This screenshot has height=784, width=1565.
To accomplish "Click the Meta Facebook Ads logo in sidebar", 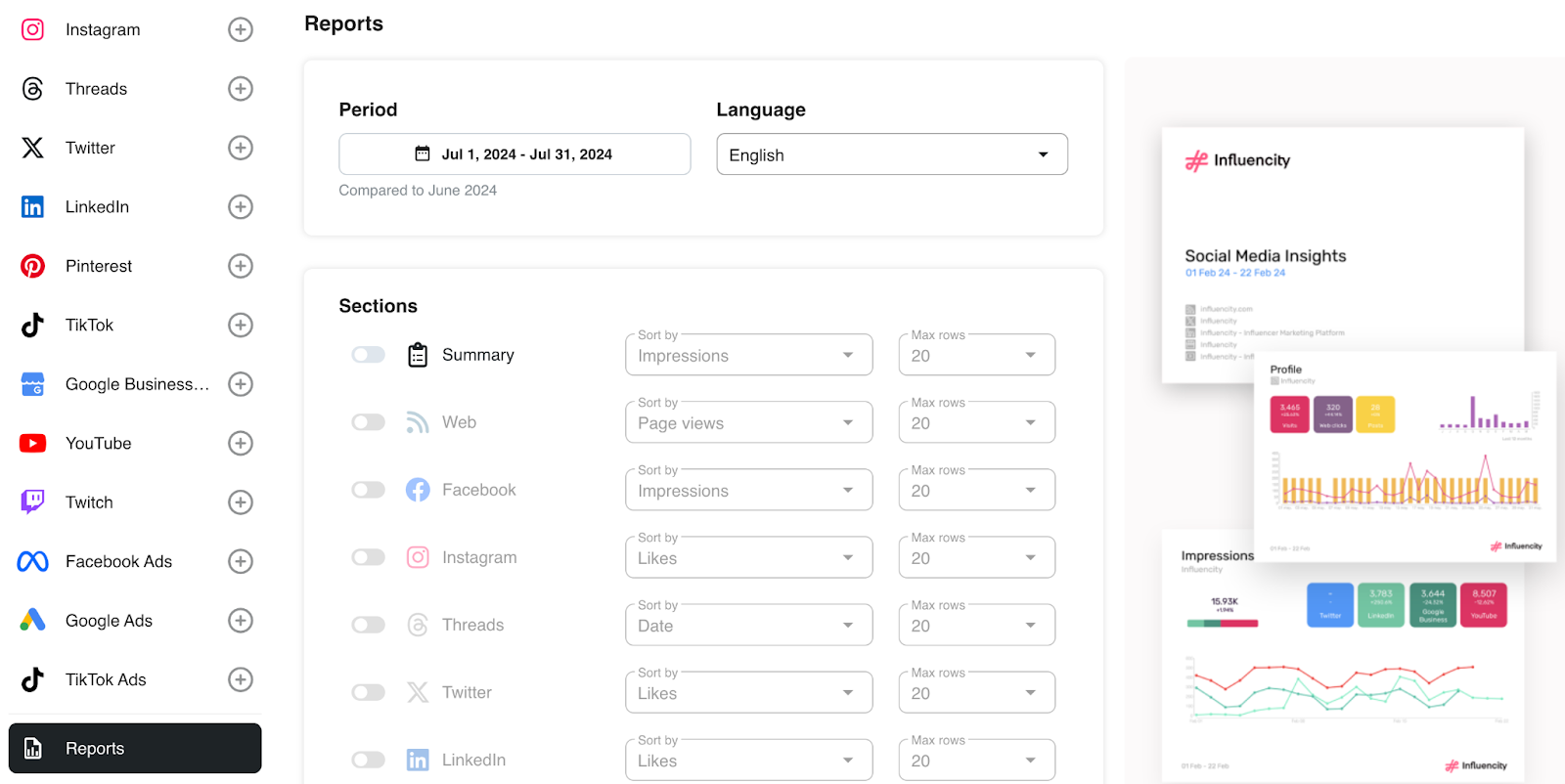I will (x=32, y=561).
